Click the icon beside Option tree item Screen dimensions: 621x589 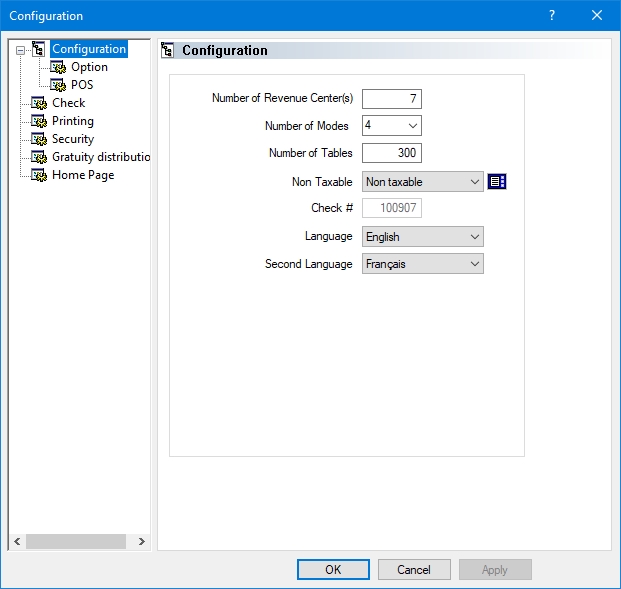[x=58, y=67]
